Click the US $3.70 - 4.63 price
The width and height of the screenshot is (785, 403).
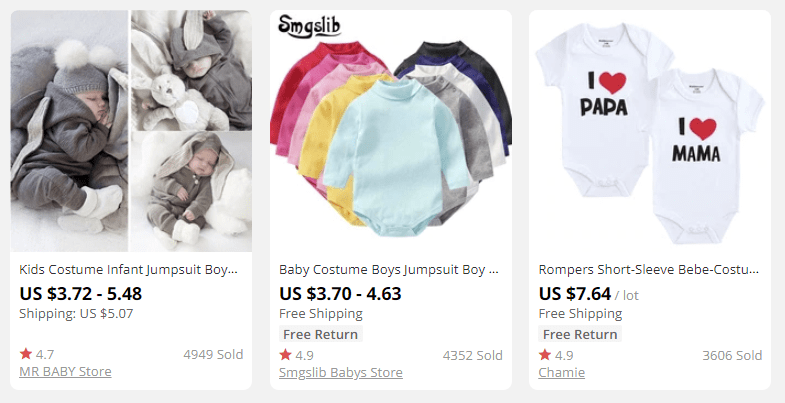[340, 294]
